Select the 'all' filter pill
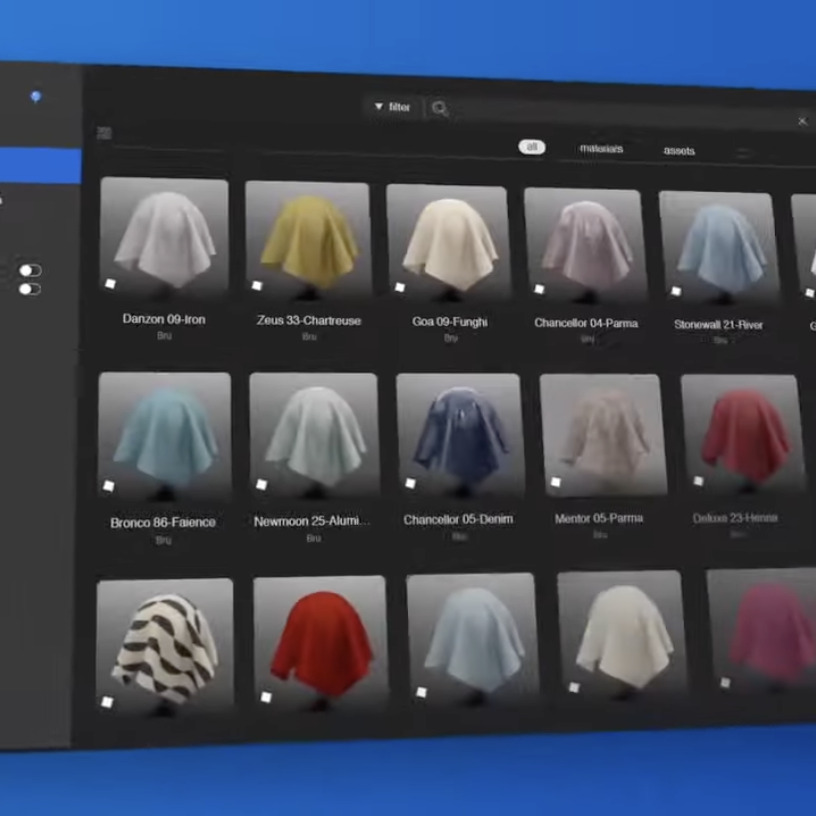 pyautogui.click(x=532, y=147)
